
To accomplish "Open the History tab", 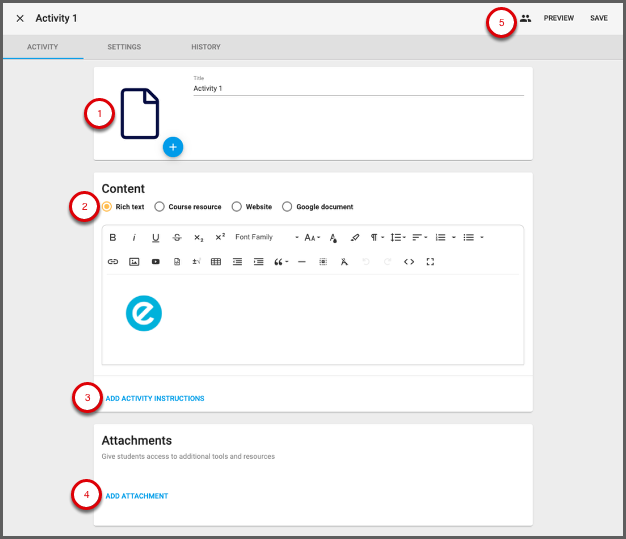I will pyautogui.click(x=206, y=47).
